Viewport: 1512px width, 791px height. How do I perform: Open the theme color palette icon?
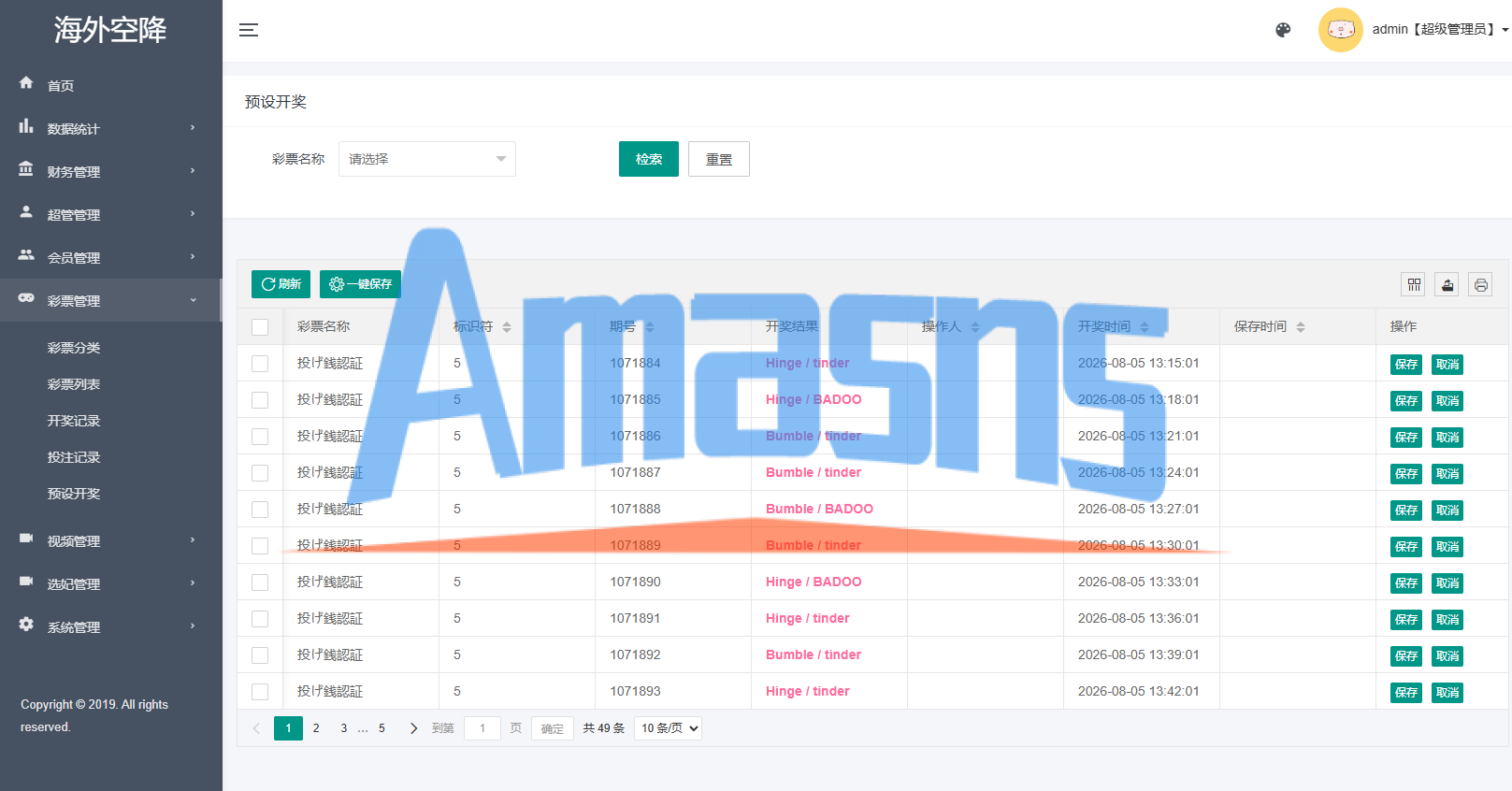coord(1283,30)
